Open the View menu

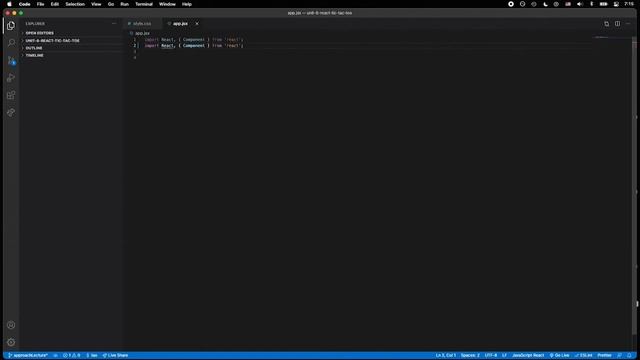pos(96,4)
